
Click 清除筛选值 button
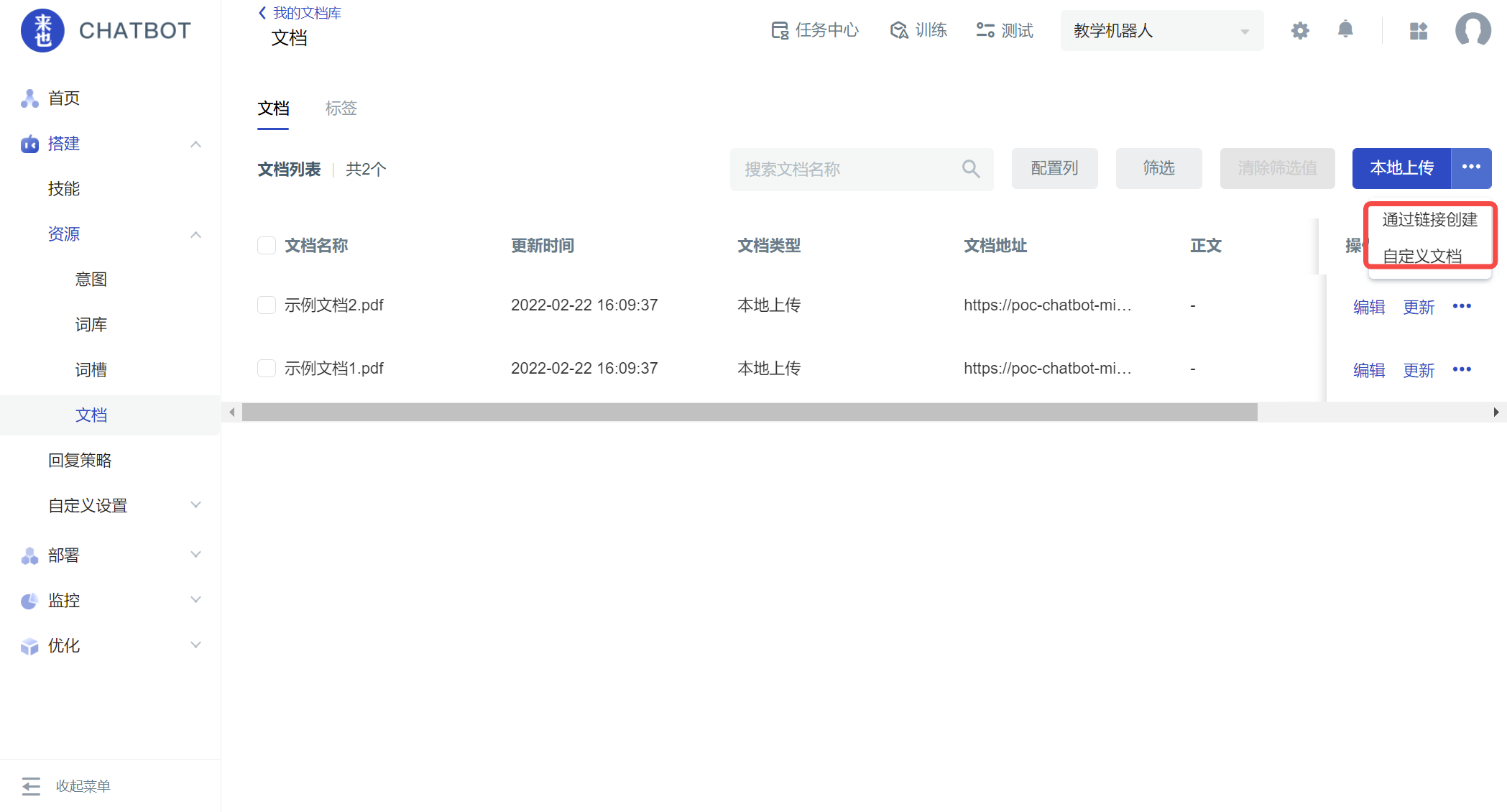tap(1277, 168)
